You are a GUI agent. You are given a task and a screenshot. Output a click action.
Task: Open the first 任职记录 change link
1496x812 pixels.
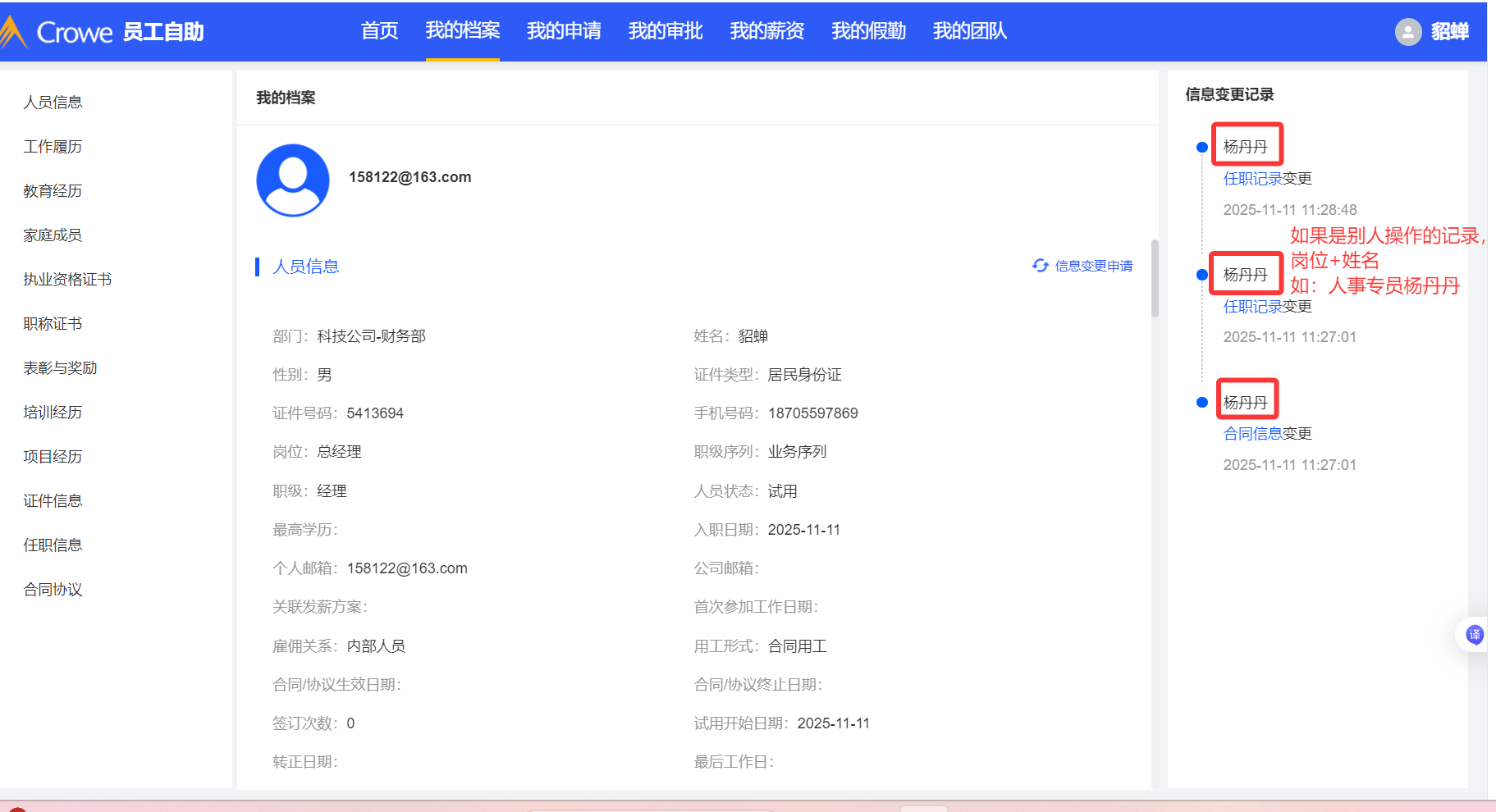1252,179
